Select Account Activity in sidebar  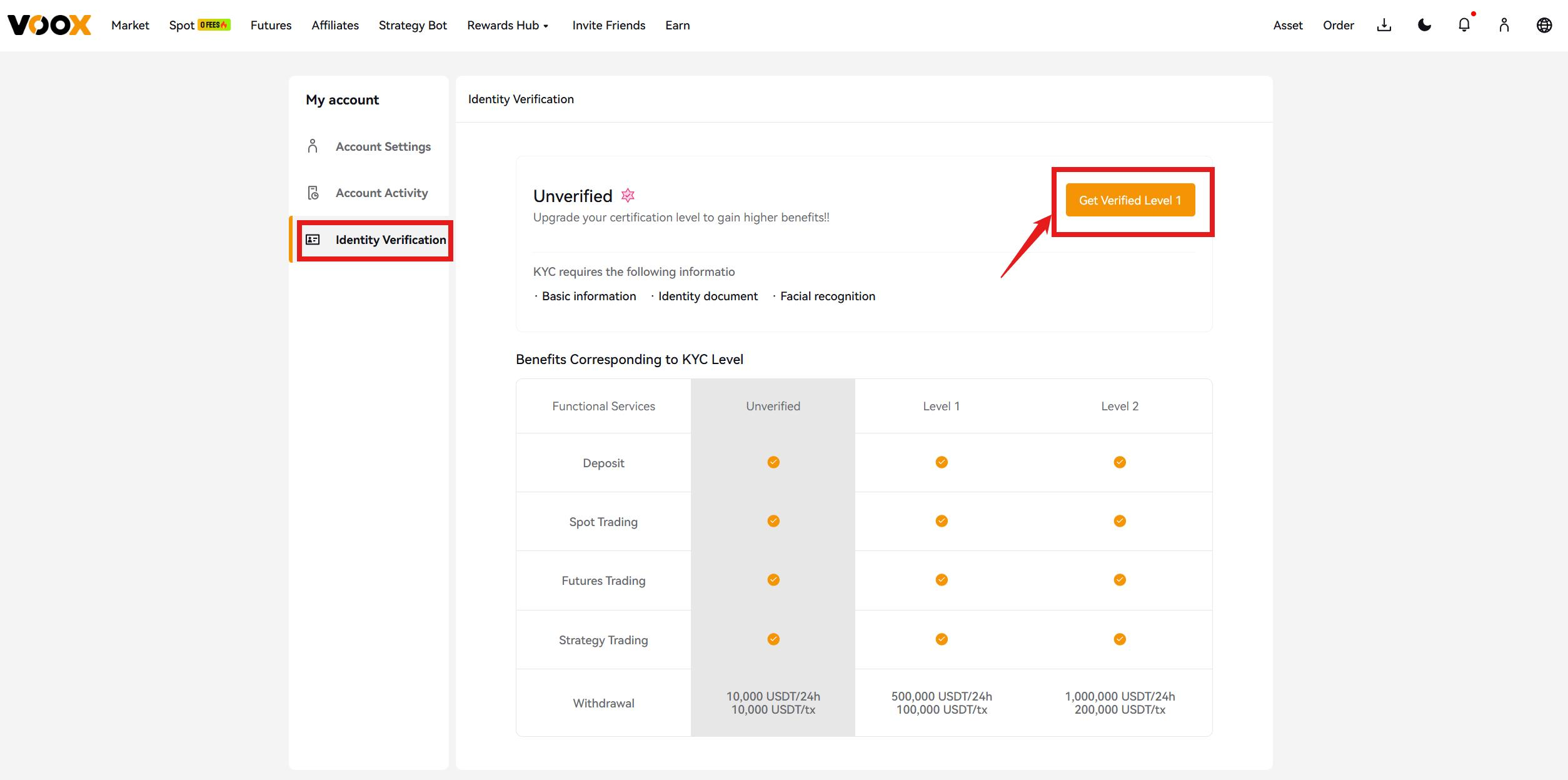(x=369, y=193)
